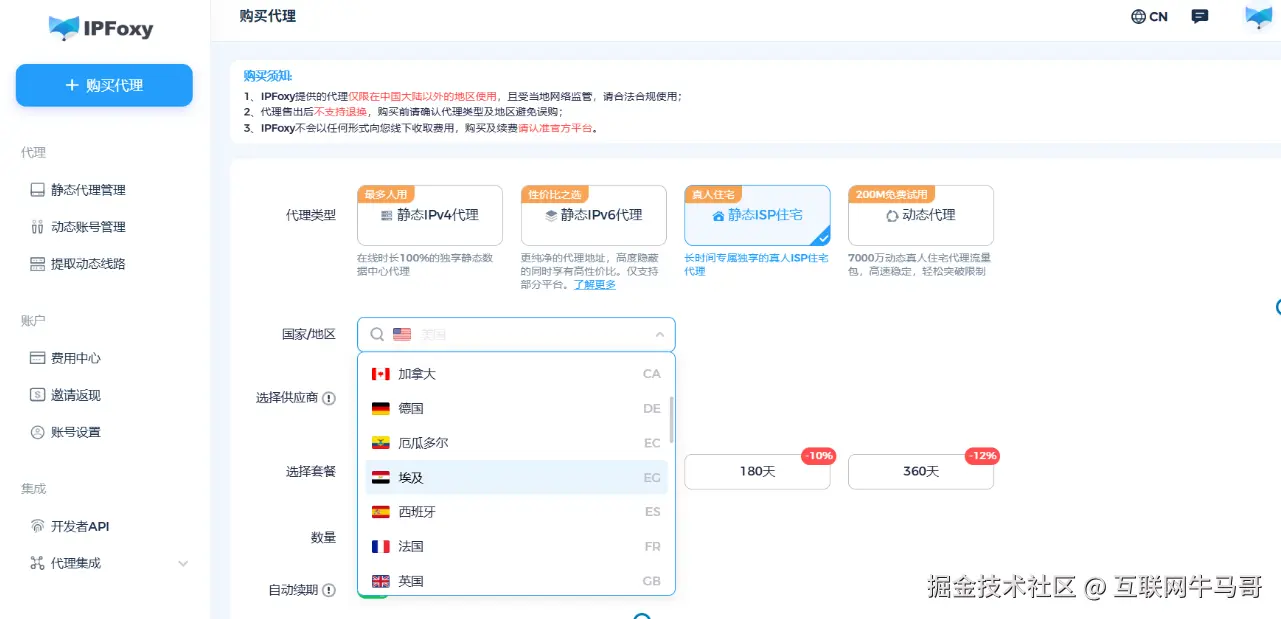Click the IPFoxy logo
The width and height of the screenshot is (1281, 619).
(101, 28)
